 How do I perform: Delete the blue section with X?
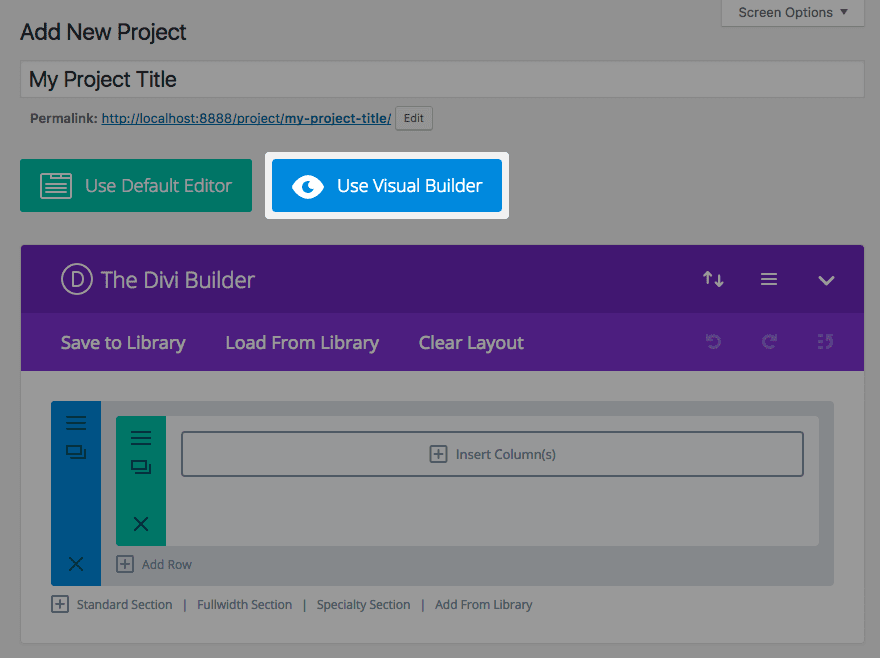(x=76, y=564)
